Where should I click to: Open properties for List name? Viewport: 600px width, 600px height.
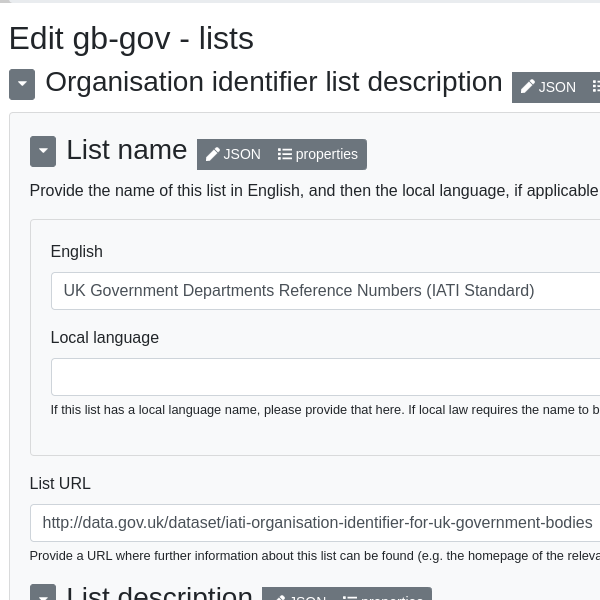click(x=318, y=154)
